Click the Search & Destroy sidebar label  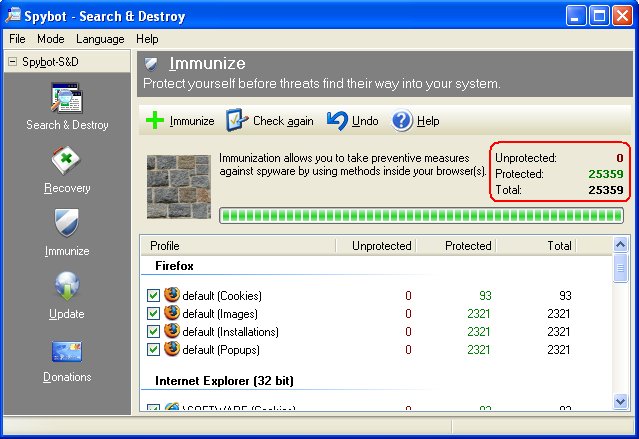(x=67, y=125)
